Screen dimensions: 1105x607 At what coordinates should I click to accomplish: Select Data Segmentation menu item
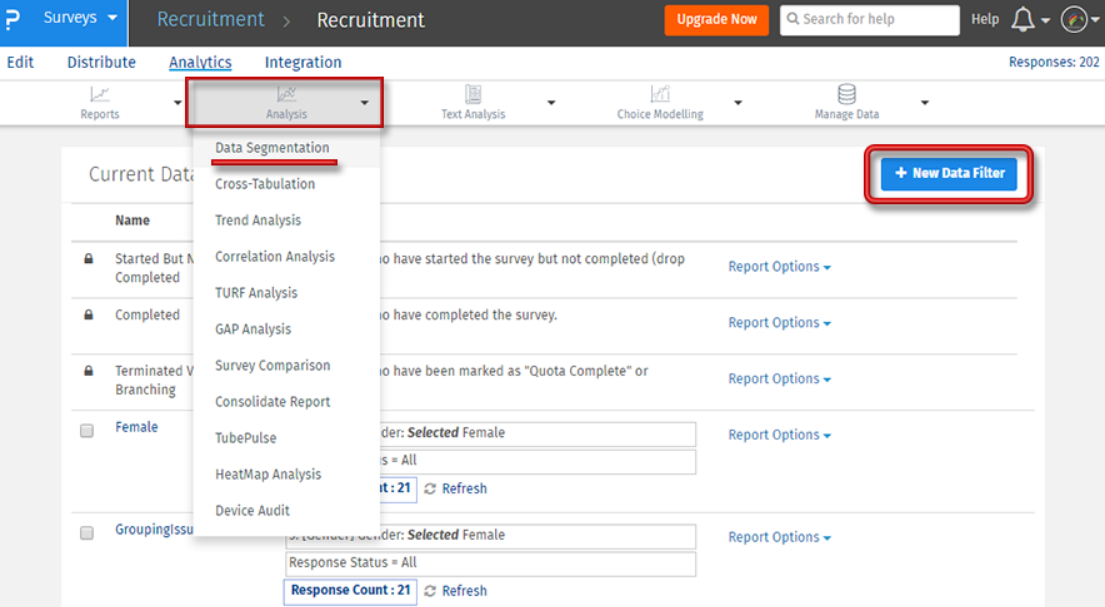(272, 148)
